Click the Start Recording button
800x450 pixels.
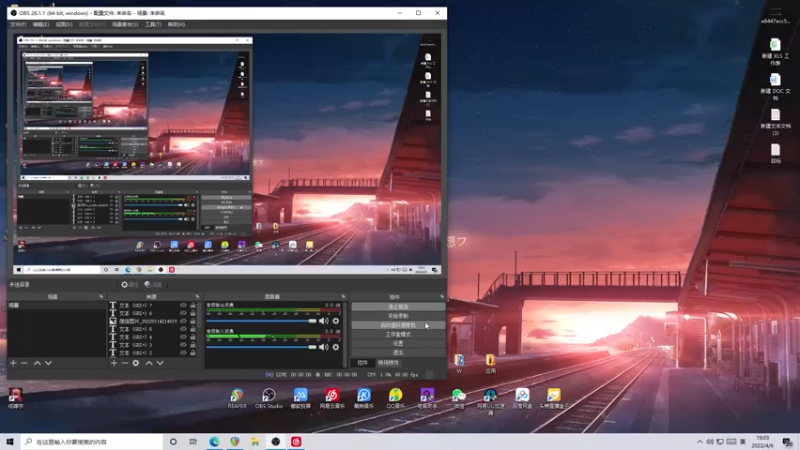[x=398, y=316]
